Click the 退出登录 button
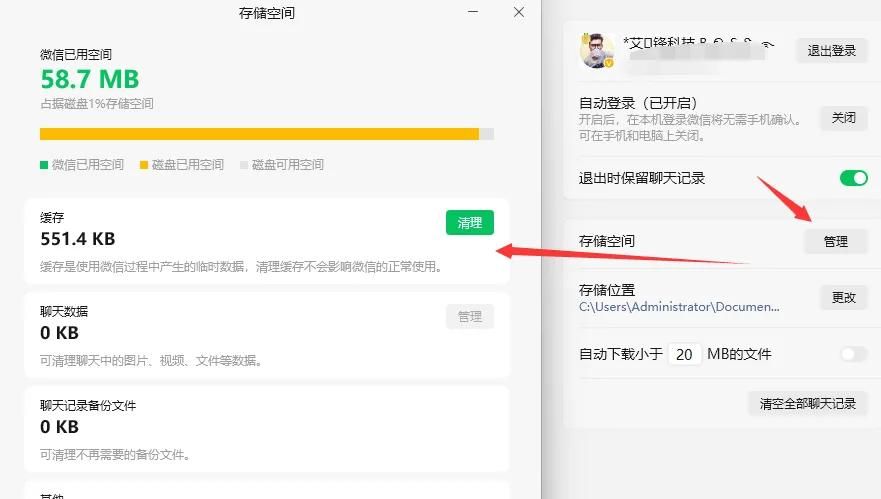This screenshot has width=881, height=499. pyautogui.click(x=832, y=51)
